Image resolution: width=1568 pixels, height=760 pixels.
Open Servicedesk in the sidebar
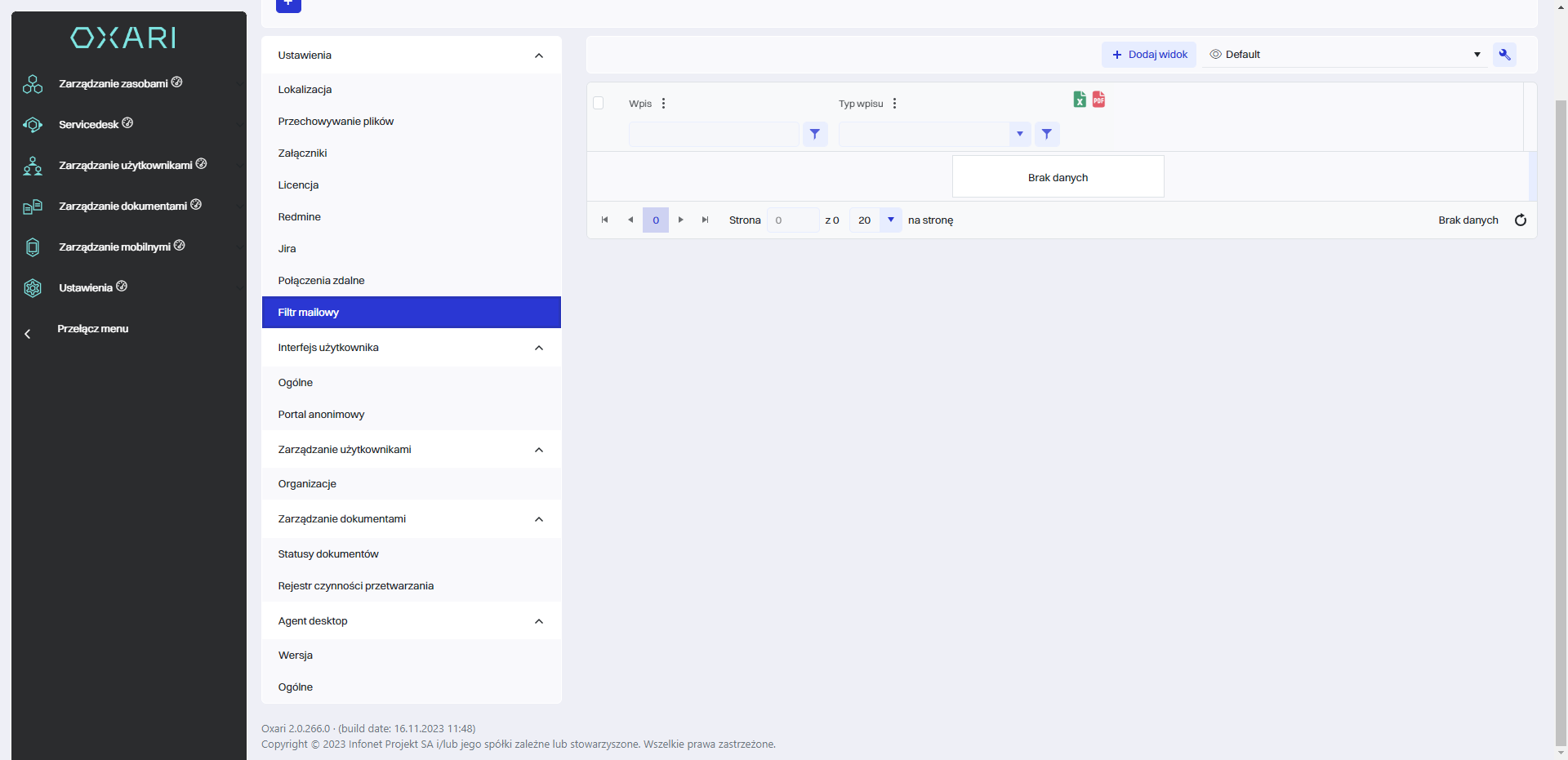[89, 125]
